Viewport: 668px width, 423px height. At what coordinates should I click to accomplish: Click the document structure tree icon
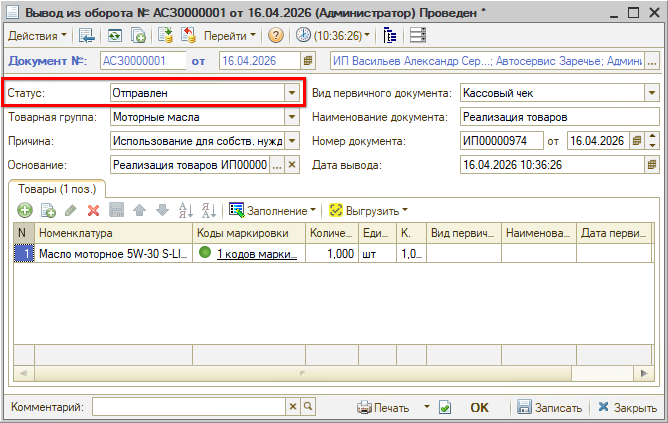[391, 35]
